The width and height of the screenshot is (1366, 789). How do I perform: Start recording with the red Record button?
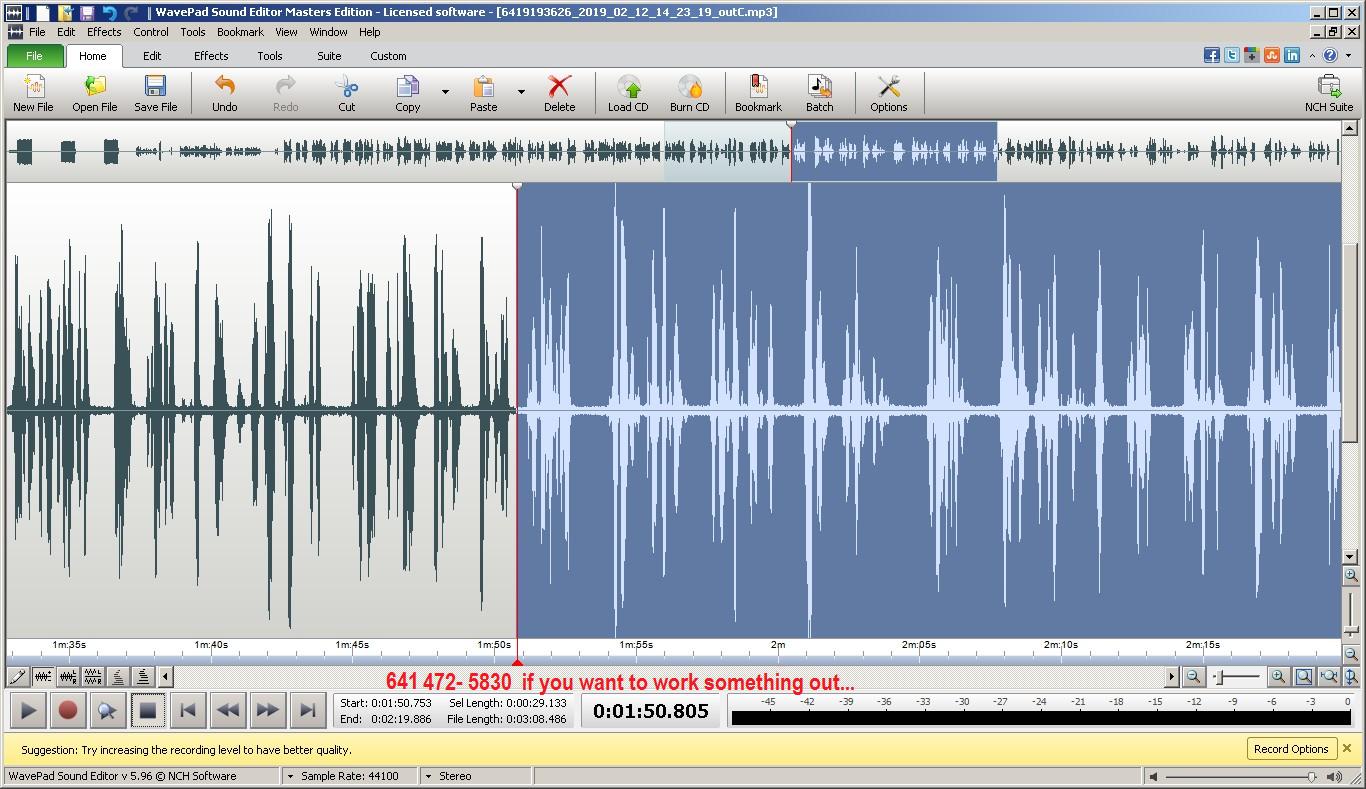(68, 711)
